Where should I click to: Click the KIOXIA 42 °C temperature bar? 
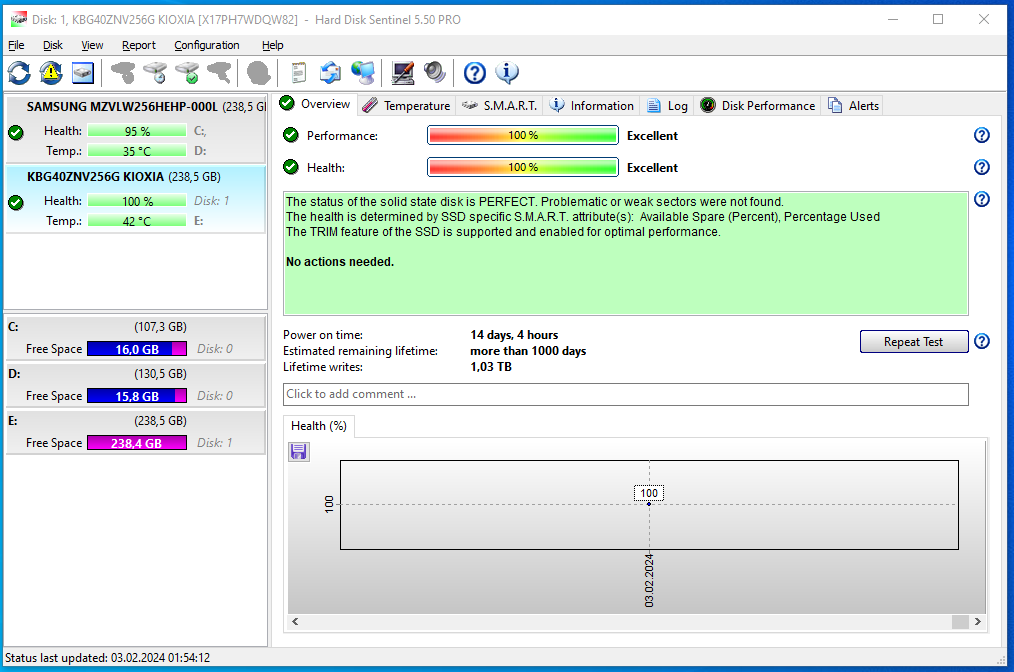click(137, 221)
